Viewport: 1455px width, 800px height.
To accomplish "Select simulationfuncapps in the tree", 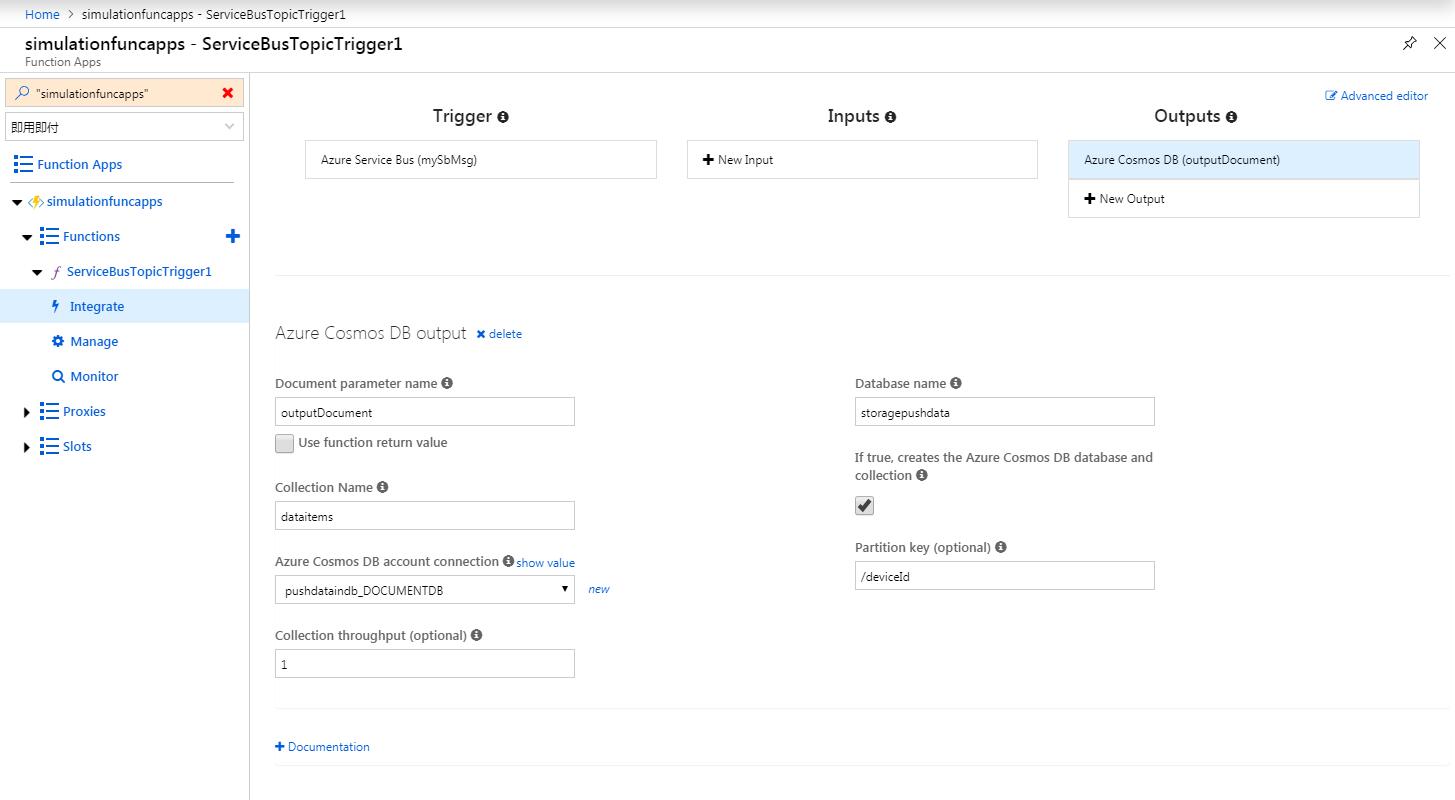I will point(105,202).
